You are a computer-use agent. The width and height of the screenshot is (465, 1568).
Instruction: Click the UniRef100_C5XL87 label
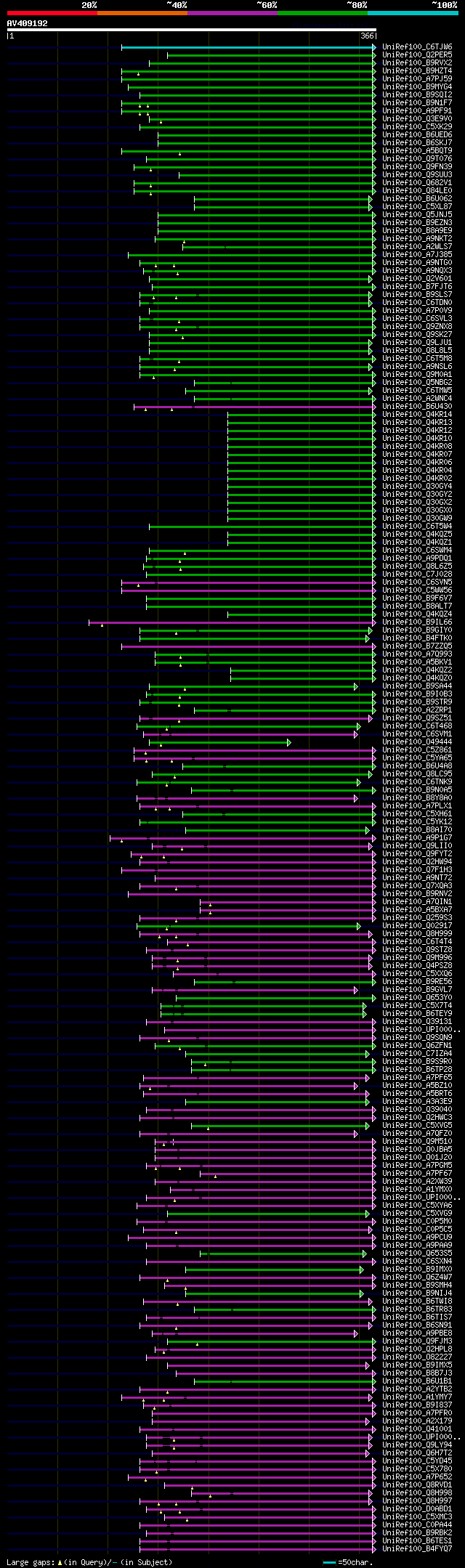pos(417,207)
